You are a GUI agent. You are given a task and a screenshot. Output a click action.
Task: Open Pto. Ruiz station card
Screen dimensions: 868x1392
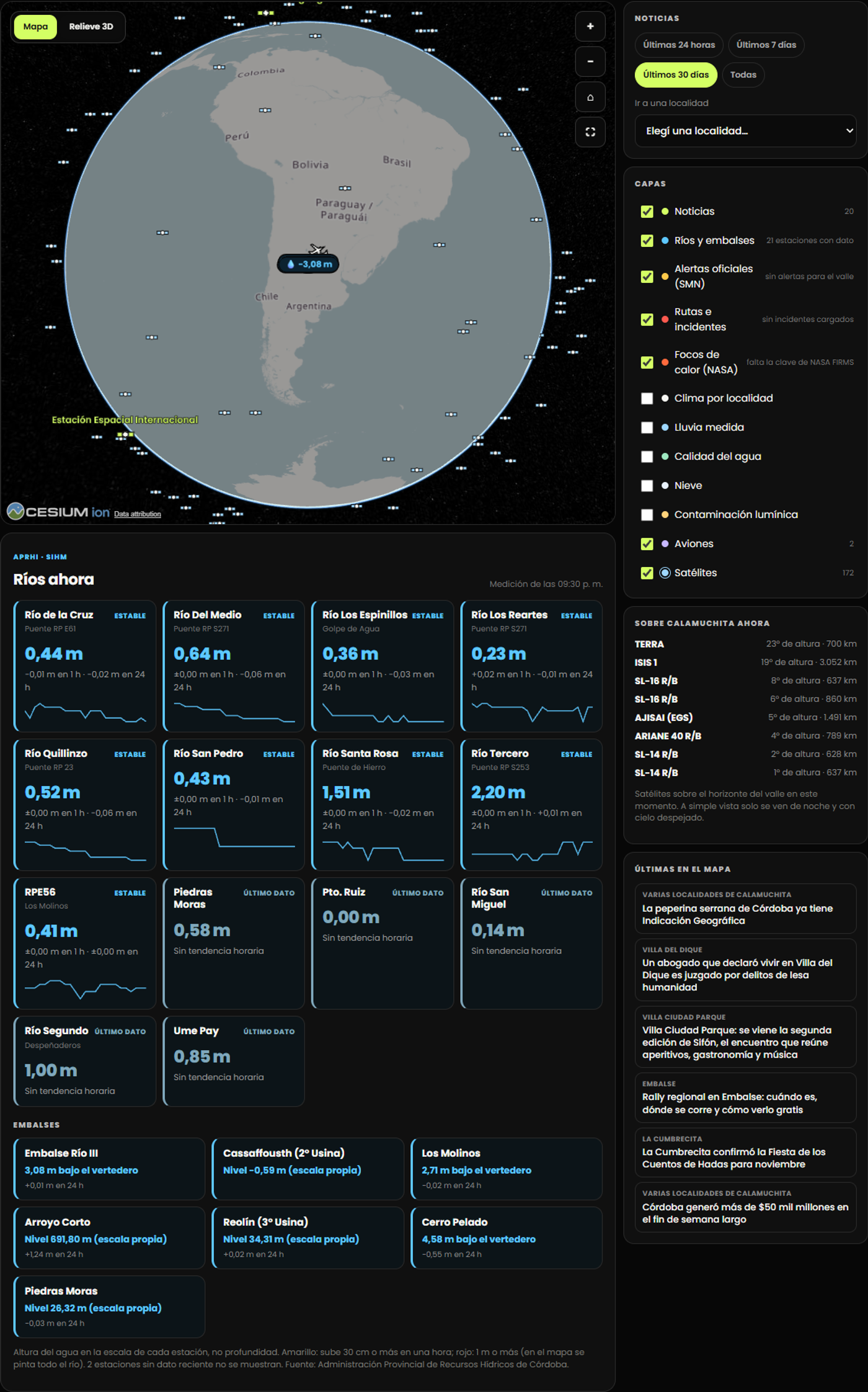pos(383,944)
